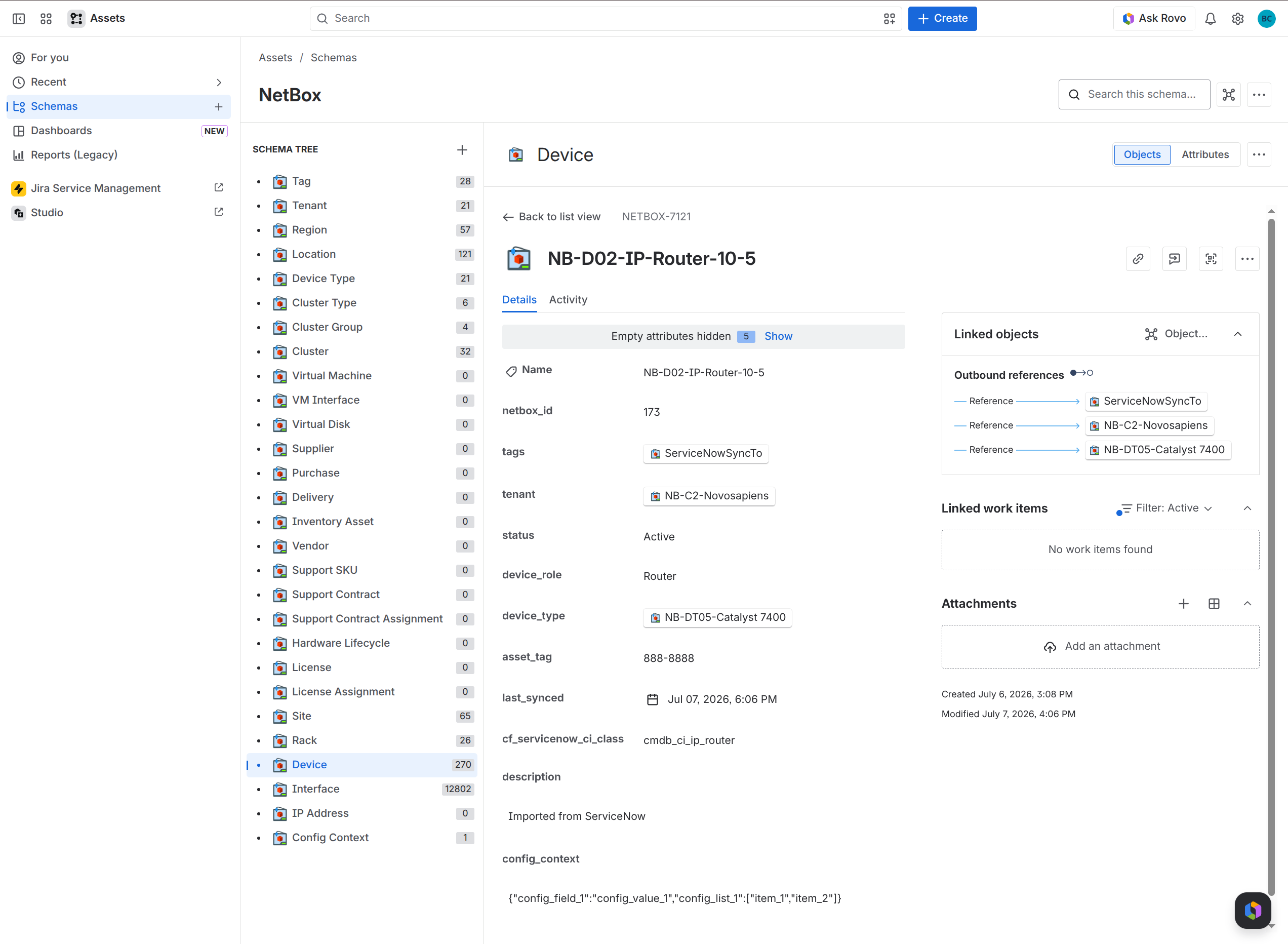Click the search bar filter grid icon
The image size is (1288, 944).
pyautogui.click(x=890, y=19)
